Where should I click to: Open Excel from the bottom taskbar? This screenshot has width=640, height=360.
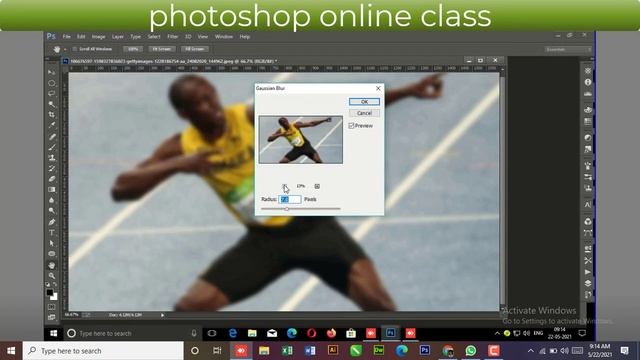click(x=287, y=351)
